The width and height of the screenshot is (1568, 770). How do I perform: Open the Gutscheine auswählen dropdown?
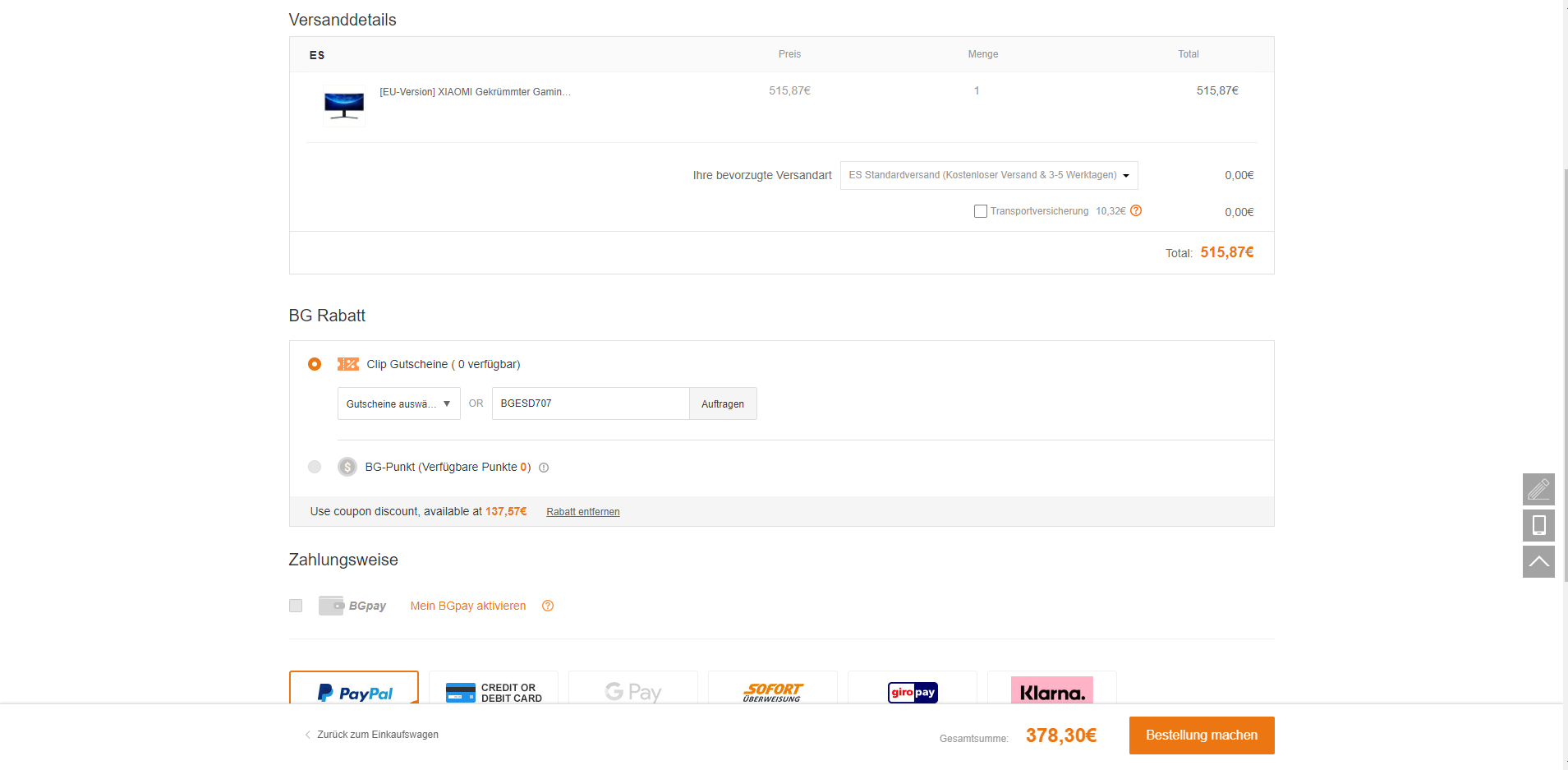point(398,403)
